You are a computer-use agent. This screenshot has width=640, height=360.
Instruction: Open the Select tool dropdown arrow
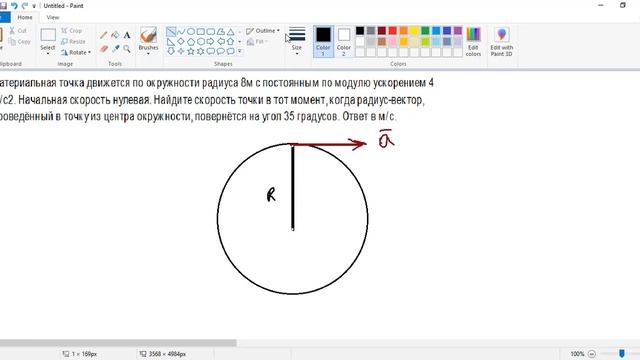point(48,54)
